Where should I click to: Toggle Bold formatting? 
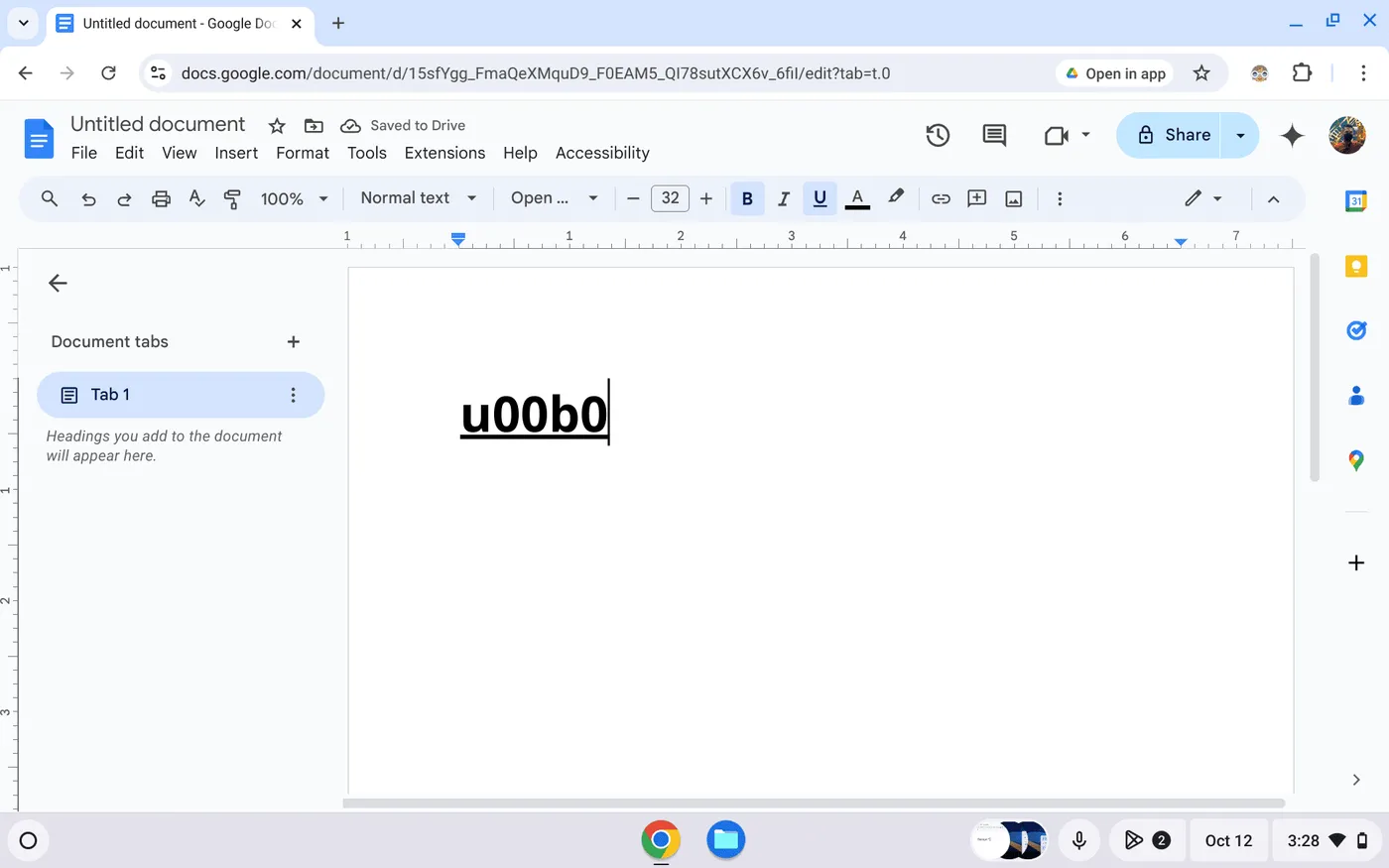click(x=747, y=198)
